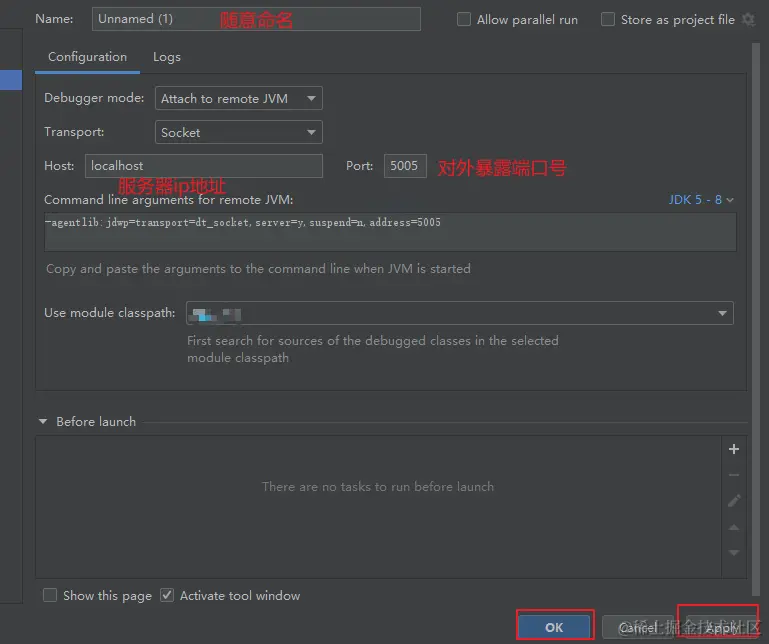The image size is (769, 644).
Task: Switch to the Configuration tab
Action: click(87, 57)
